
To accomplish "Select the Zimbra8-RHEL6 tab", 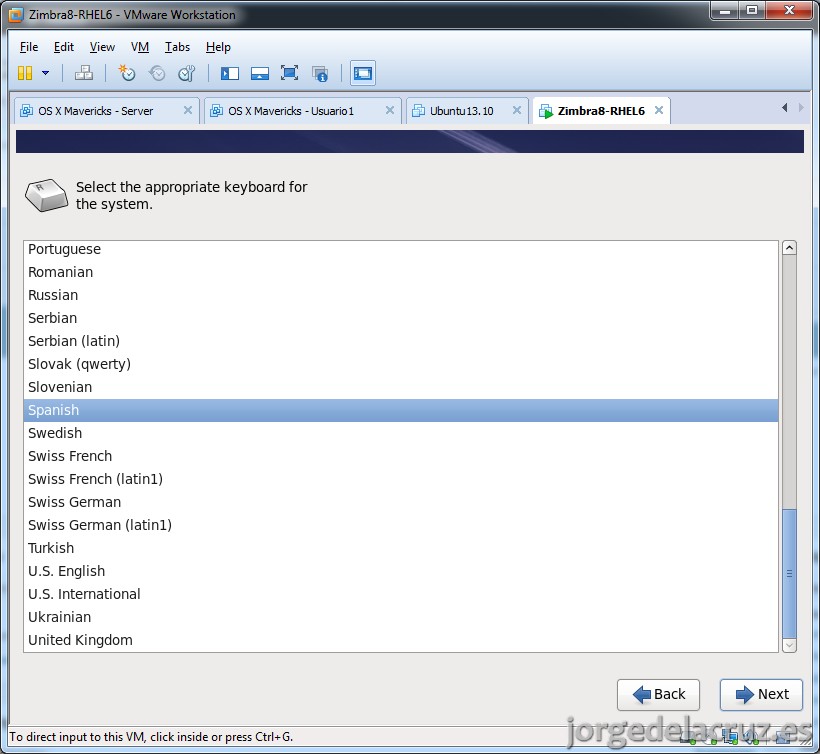I will tap(600, 111).
